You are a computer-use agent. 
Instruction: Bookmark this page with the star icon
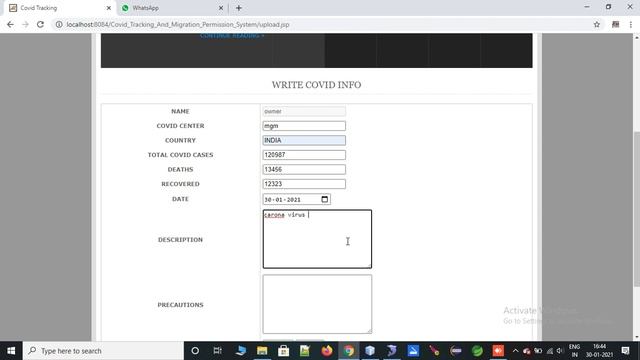tap(597, 24)
